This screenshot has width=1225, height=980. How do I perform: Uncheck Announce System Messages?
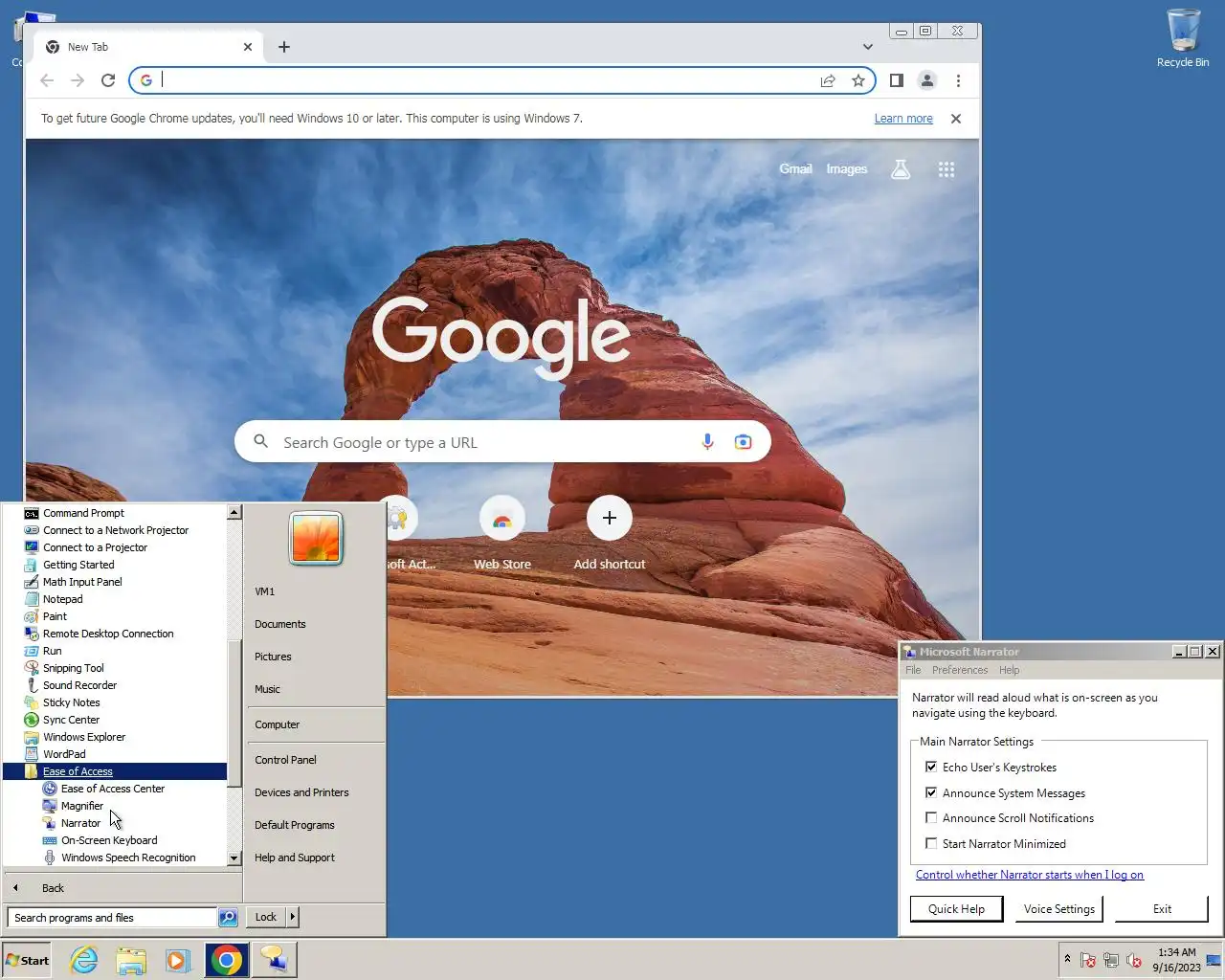[931, 792]
